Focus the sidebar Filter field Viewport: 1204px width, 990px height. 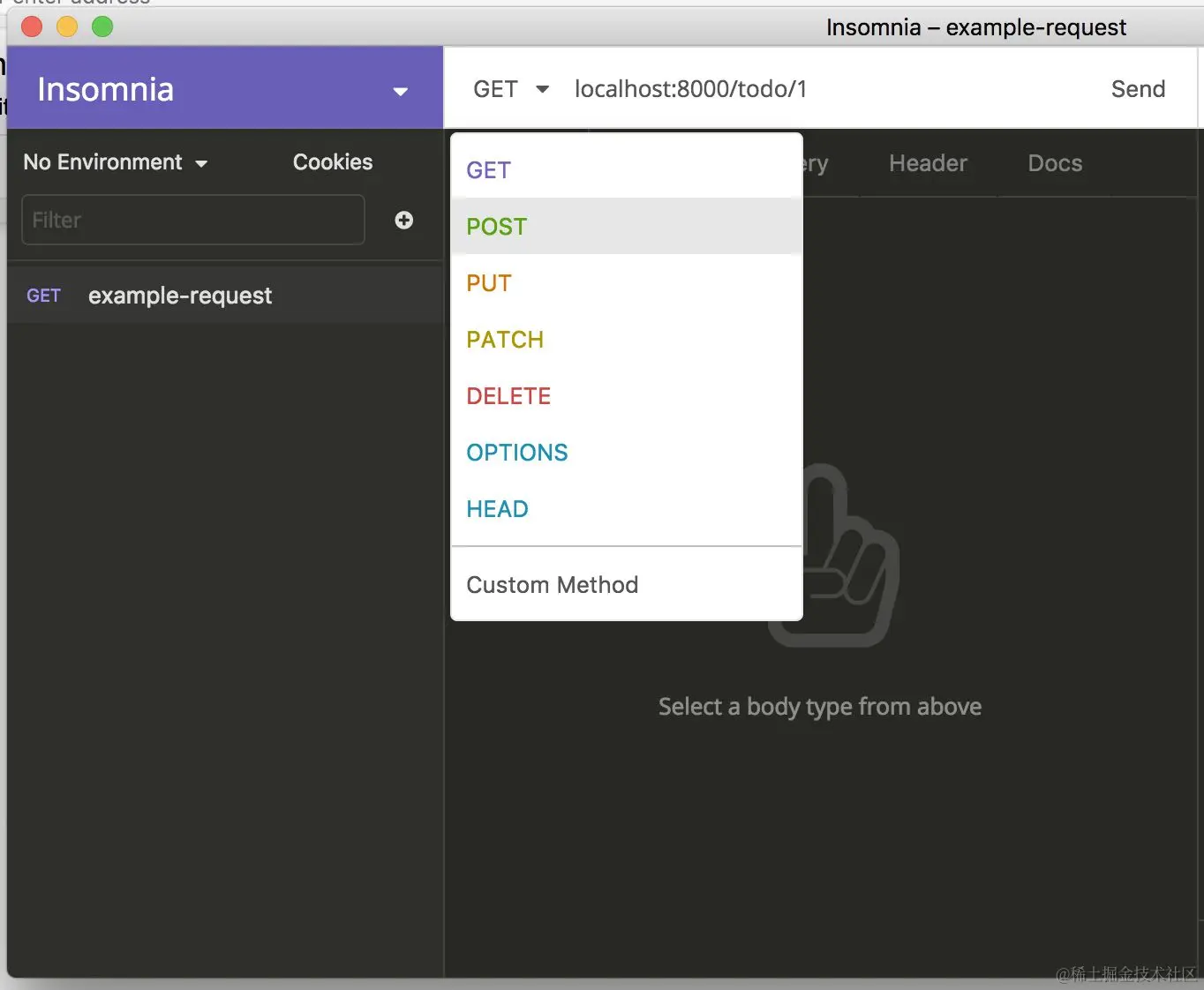coord(193,220)
